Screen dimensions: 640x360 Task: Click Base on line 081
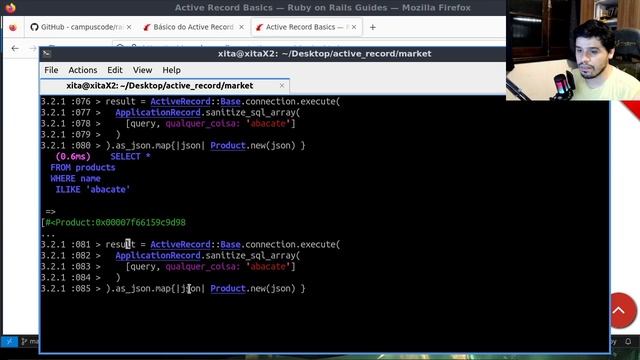coord(230,244)
